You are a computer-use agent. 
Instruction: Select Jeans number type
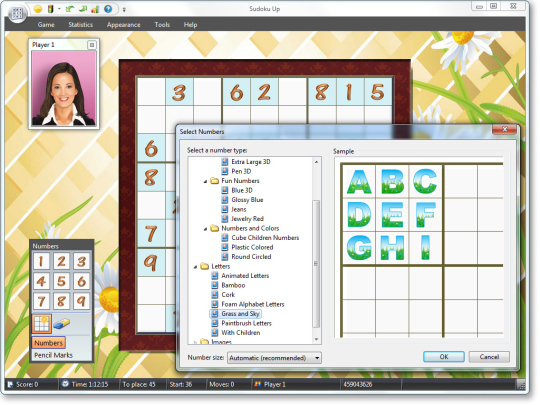[x=239, y=209]
